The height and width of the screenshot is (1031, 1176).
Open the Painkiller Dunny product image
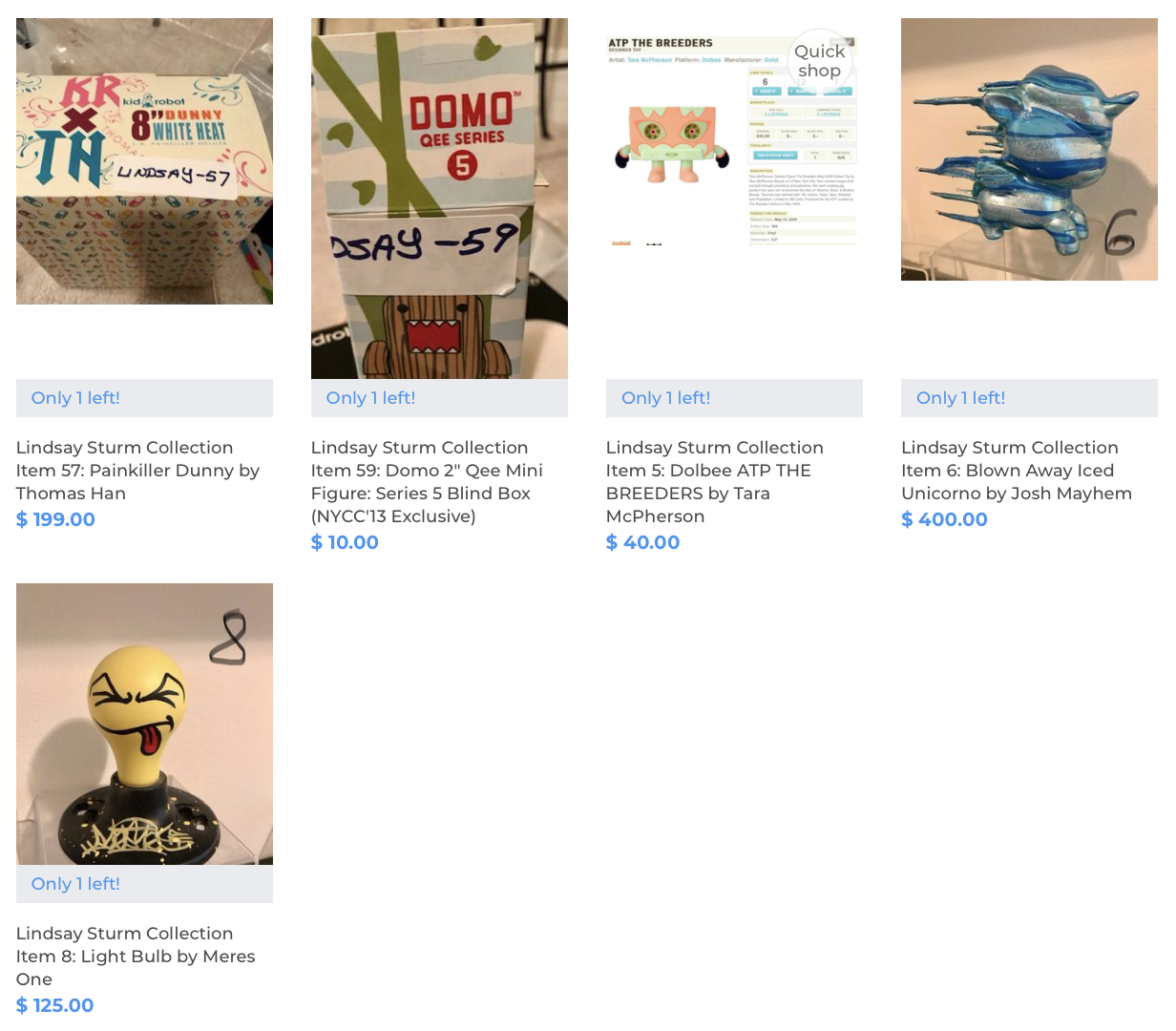pyautogui.click(x=144, y=161)
